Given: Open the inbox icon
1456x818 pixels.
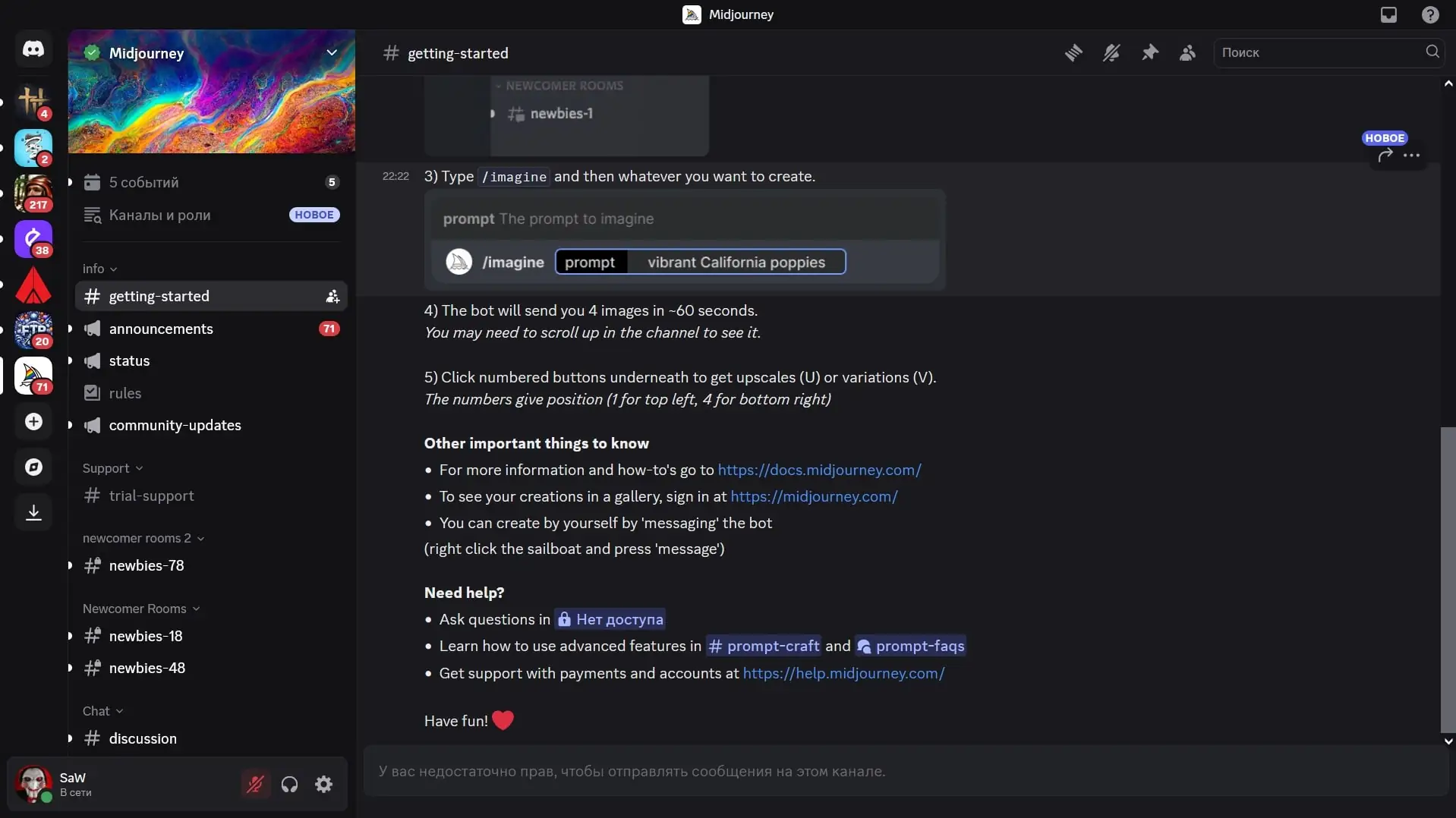Looking at the screenshot, I should 1388,14.
